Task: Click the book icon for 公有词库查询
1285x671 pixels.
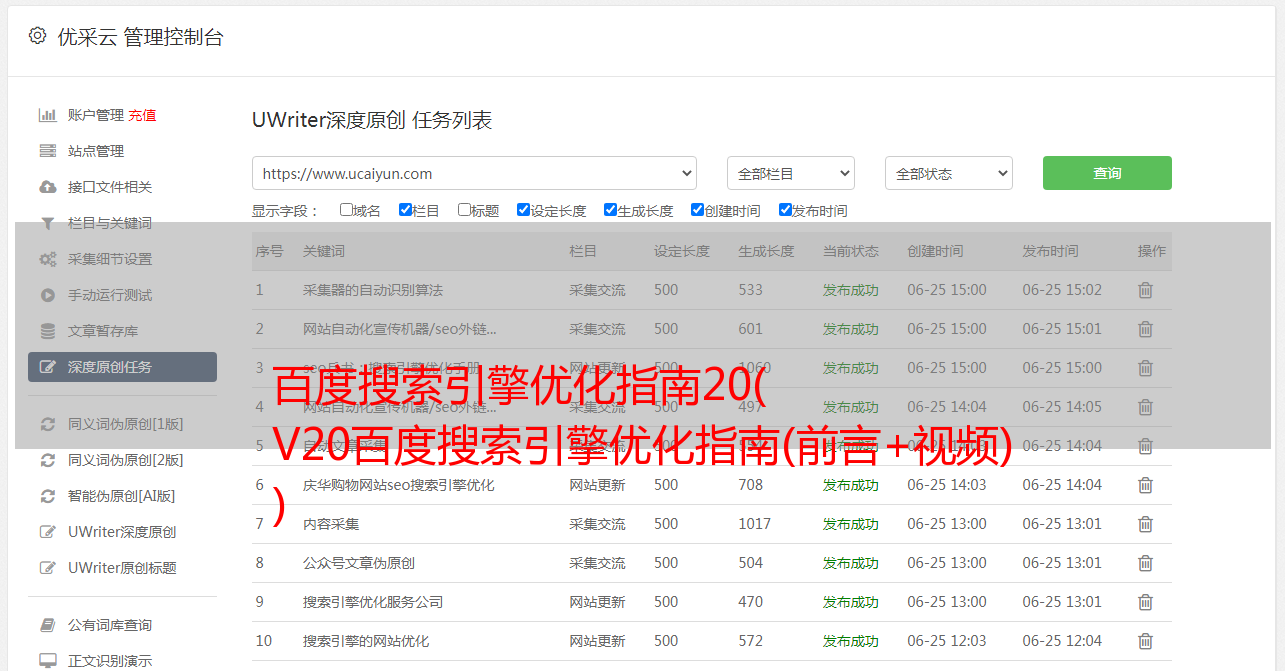Action: [x=47, y=625]
